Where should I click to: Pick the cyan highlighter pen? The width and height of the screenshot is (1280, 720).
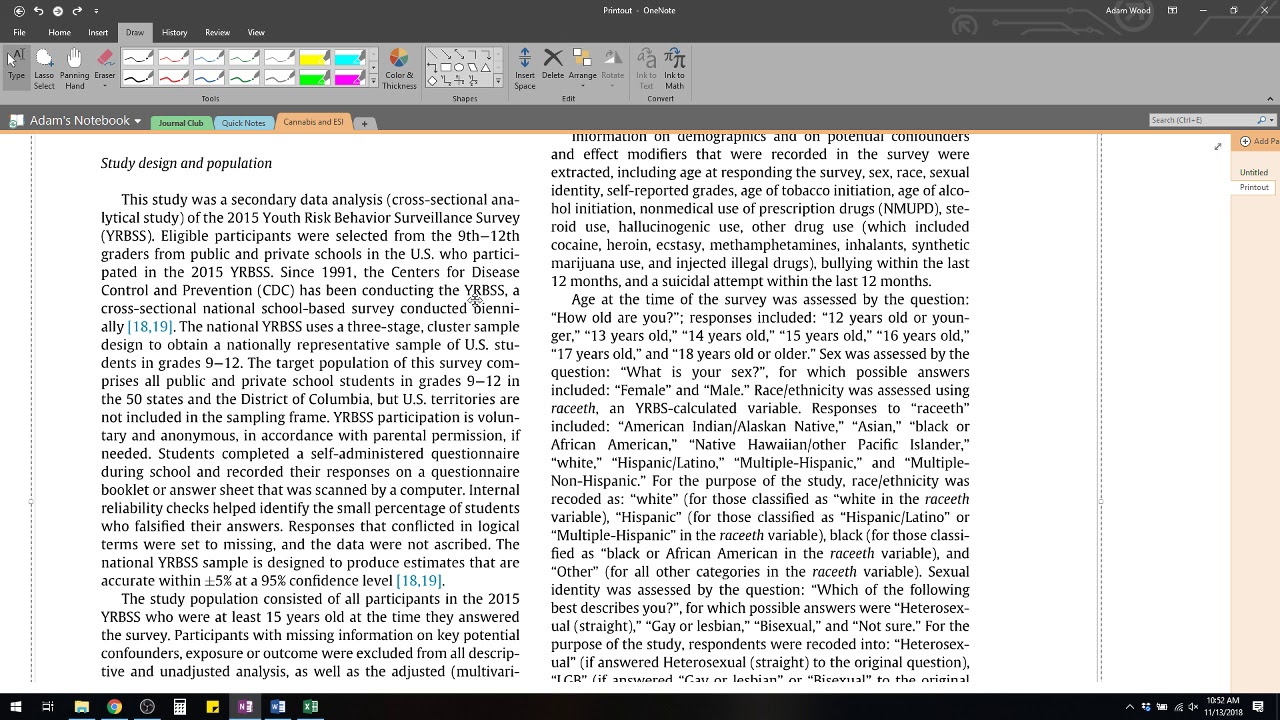click(349, 58)
